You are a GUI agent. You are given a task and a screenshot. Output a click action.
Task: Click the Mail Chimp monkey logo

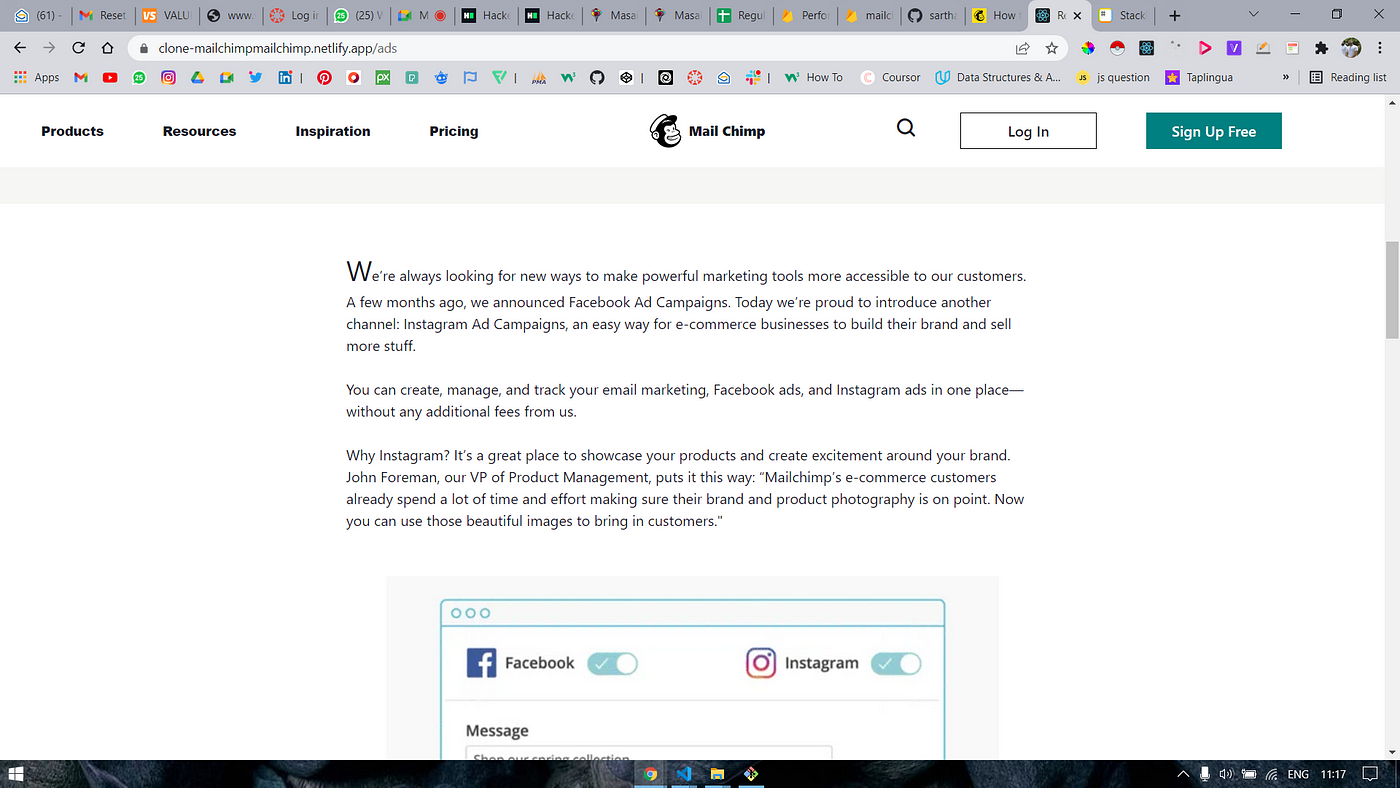pyautogui.click(x=665, y=131)
